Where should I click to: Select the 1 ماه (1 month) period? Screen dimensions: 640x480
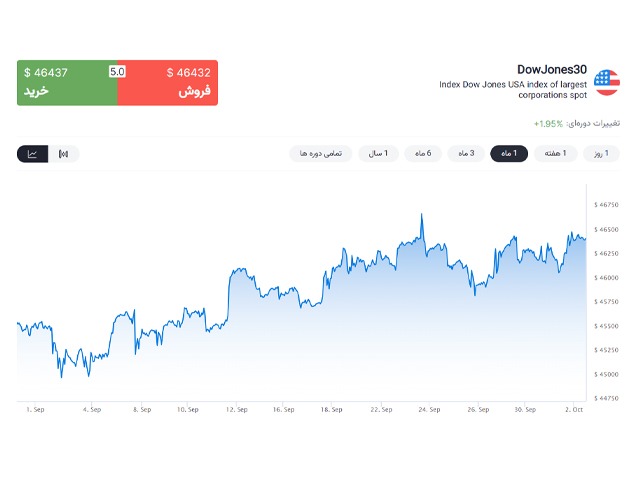tap(509, 153)
